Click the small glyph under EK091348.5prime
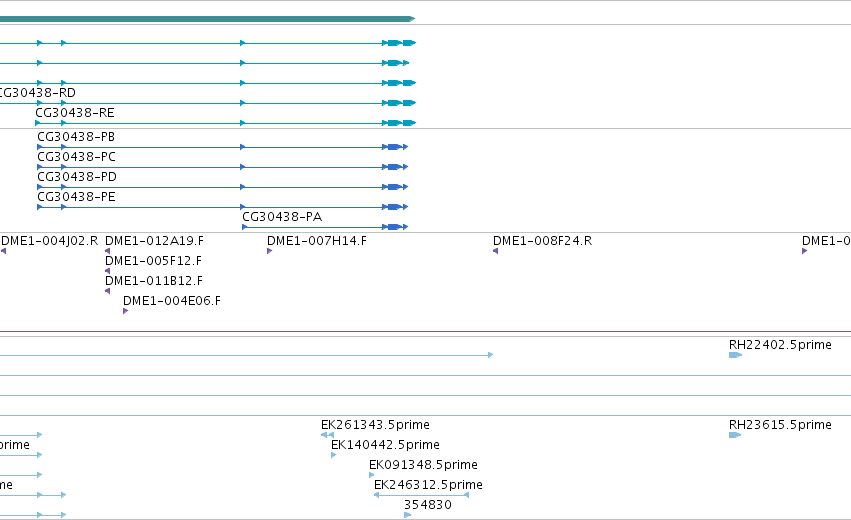Image resolution: width=851 pixels, height=520 pixels. pos(372,475)
